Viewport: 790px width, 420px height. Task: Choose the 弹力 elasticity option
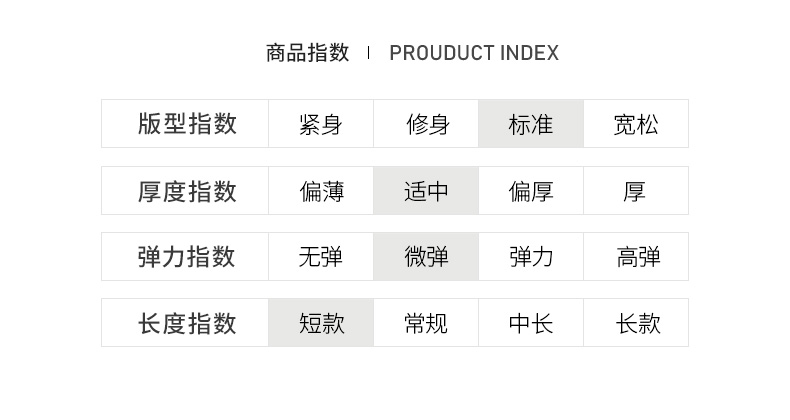tap(531, 257)
